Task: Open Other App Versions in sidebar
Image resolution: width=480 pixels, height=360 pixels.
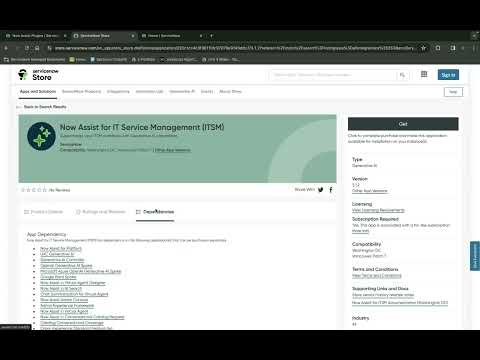Action: point(370,191)
